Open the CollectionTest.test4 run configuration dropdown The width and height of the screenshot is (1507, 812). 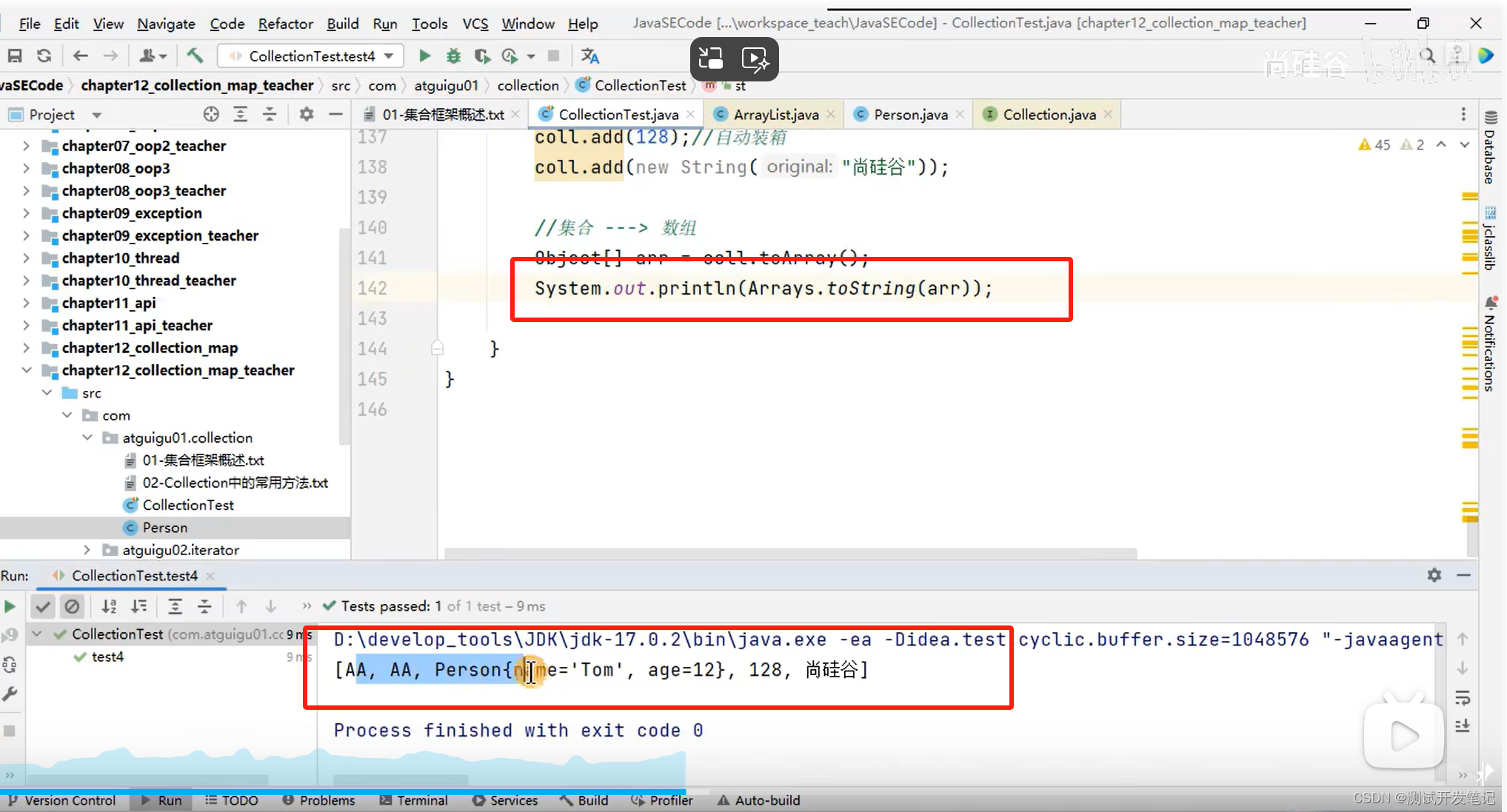(310, 56)
